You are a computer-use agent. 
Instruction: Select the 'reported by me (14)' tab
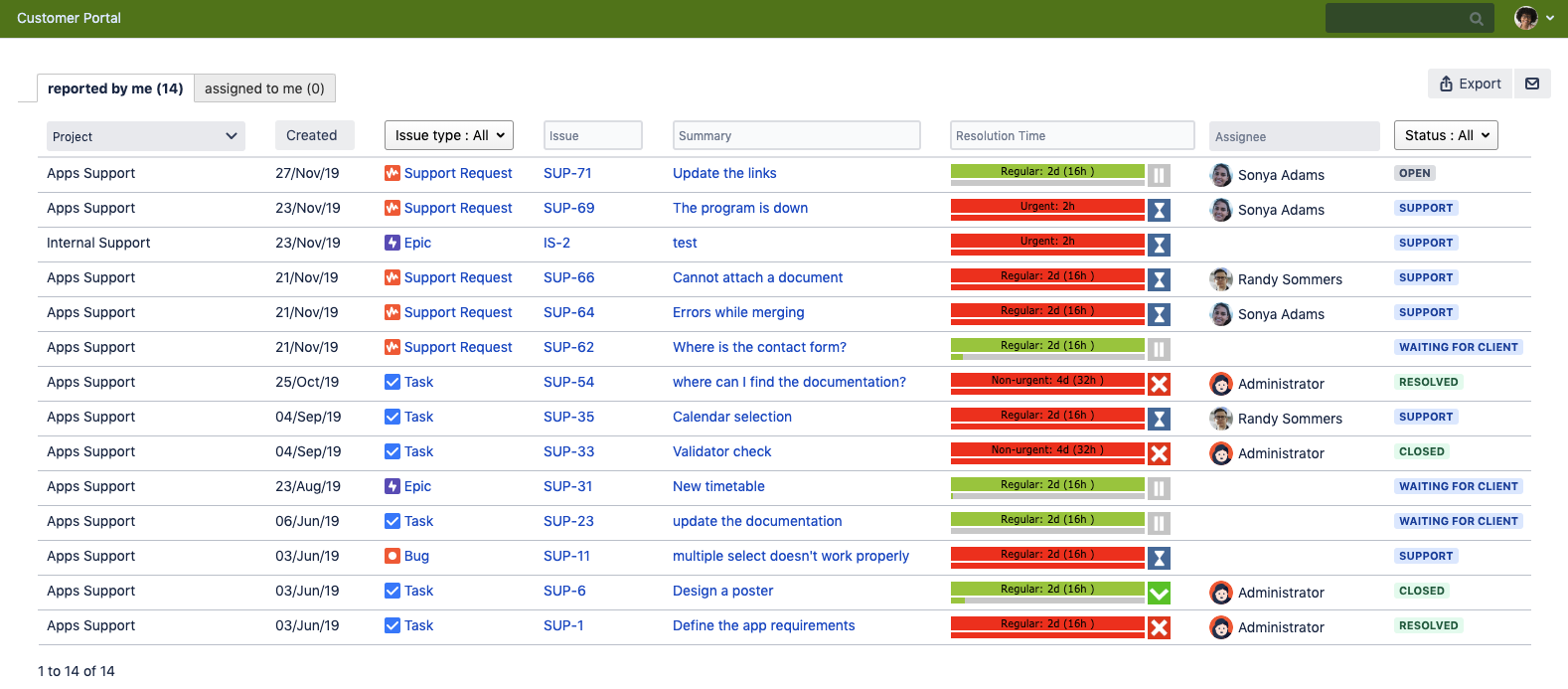(x=115, y=88)
